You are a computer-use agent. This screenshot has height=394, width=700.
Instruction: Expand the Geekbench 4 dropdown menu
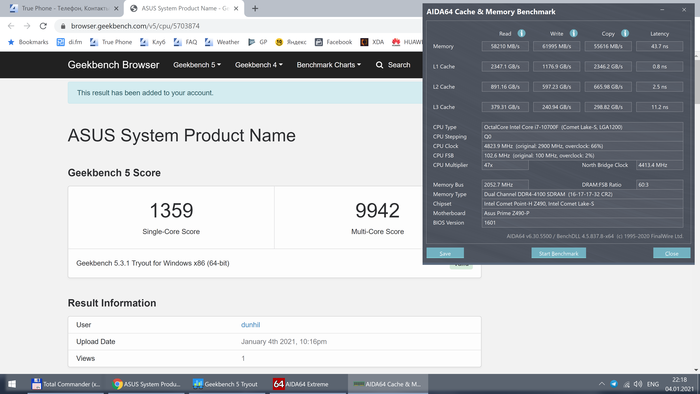tap(258, 65)
